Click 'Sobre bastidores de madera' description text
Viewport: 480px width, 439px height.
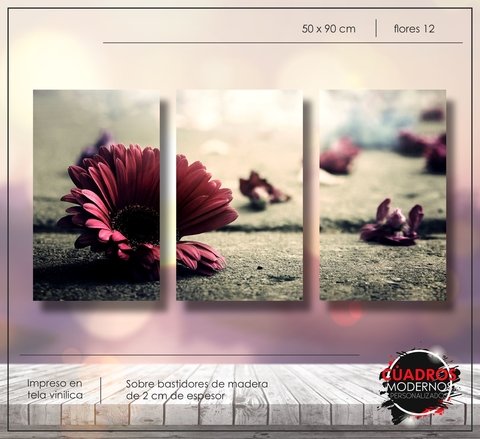pos(197,384)
